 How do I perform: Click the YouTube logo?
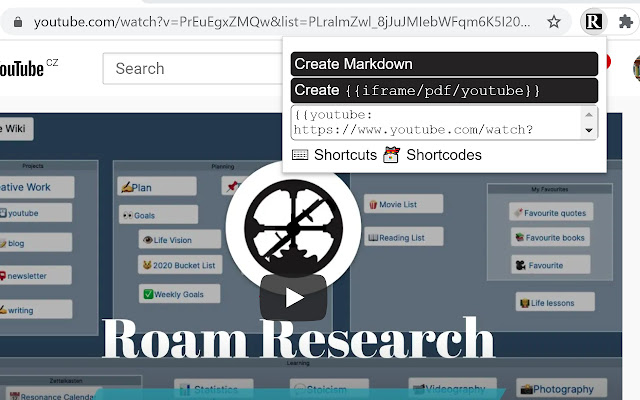21,69
